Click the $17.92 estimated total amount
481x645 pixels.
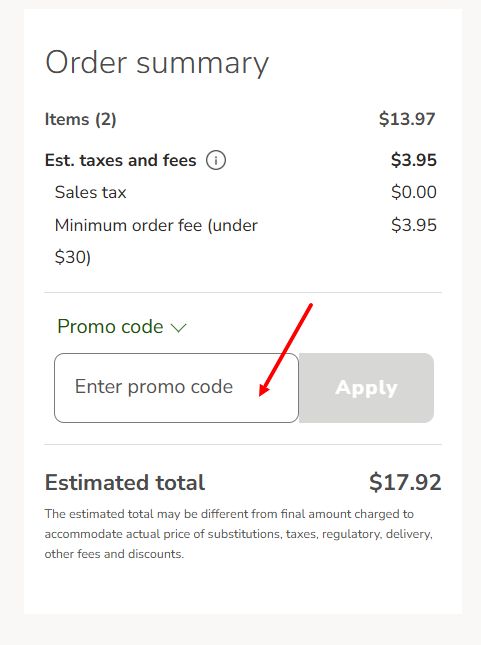pos(405,482)
